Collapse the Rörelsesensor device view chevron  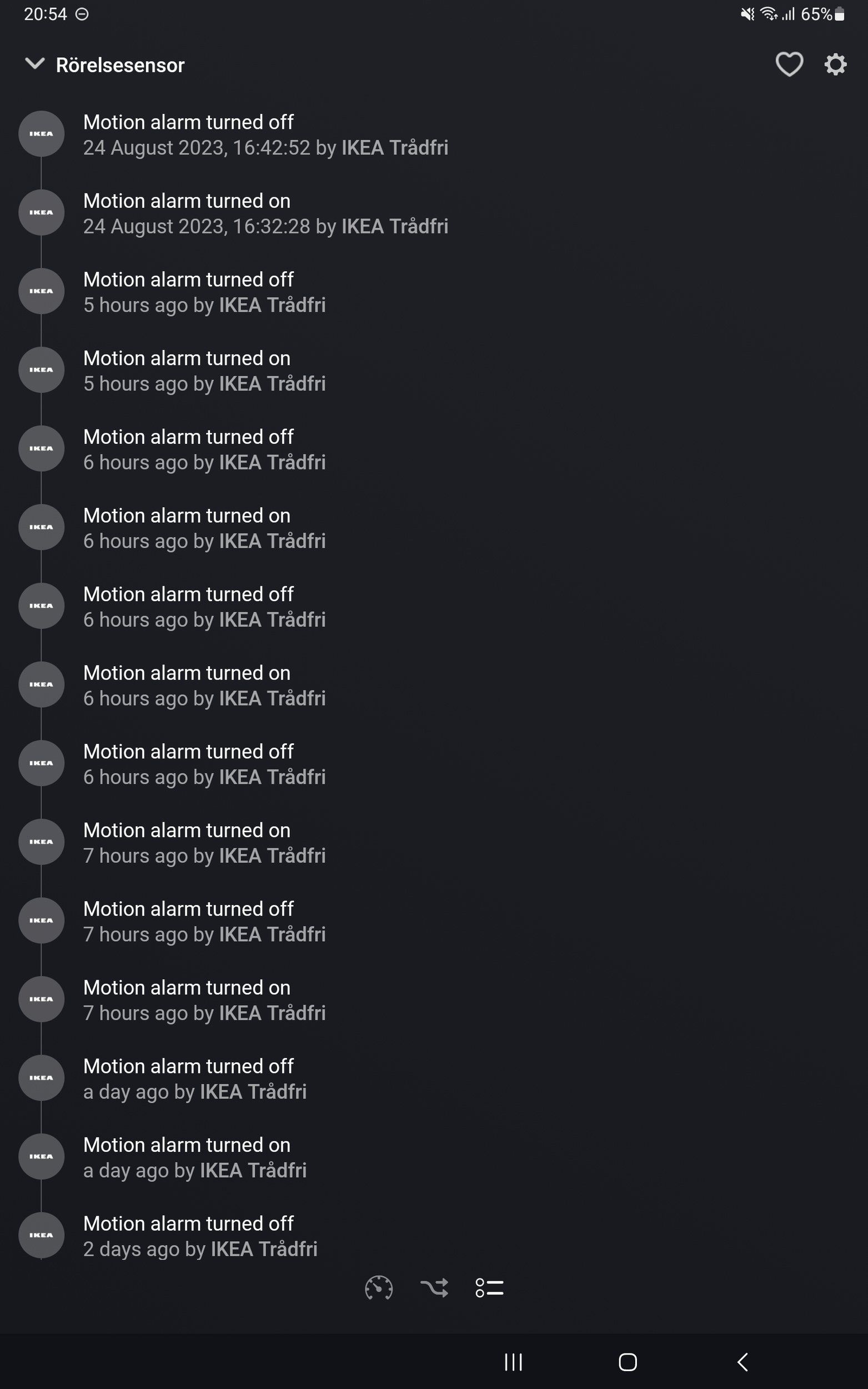point(34,64)
